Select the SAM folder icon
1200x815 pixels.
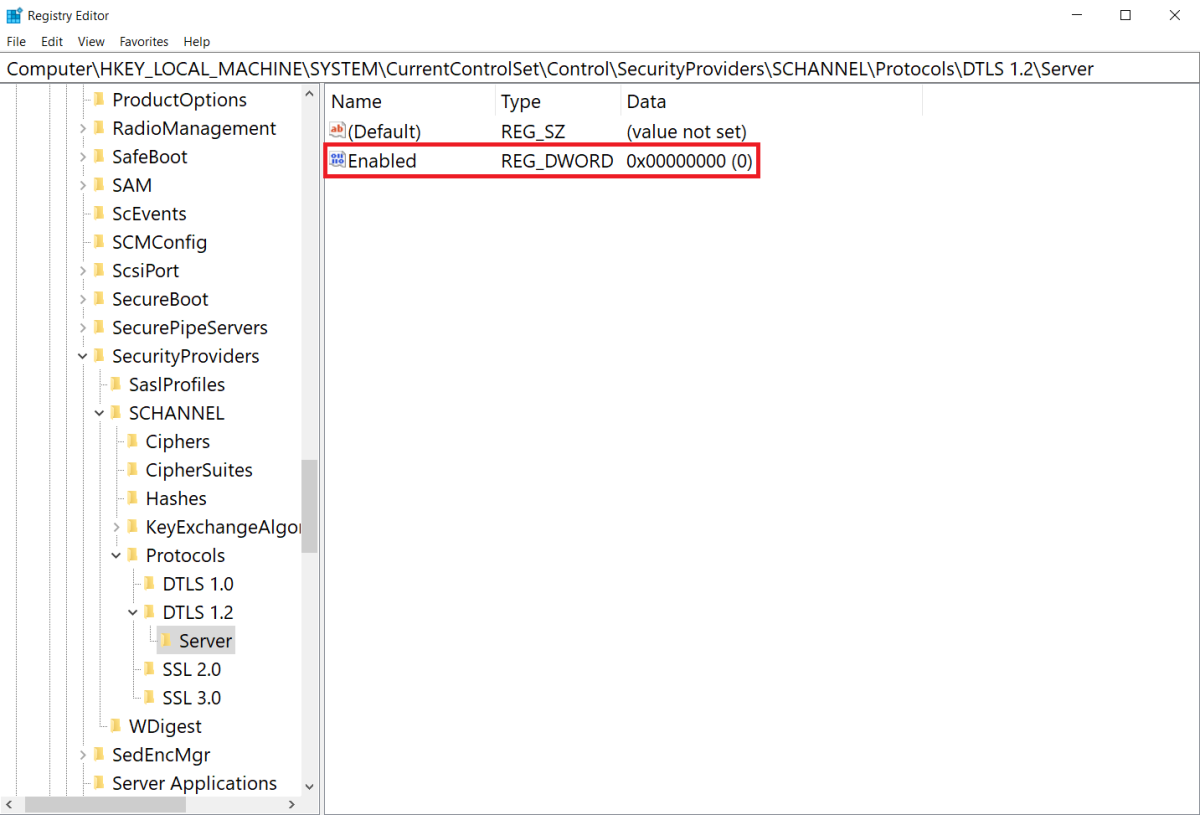[x=99, y=185]
